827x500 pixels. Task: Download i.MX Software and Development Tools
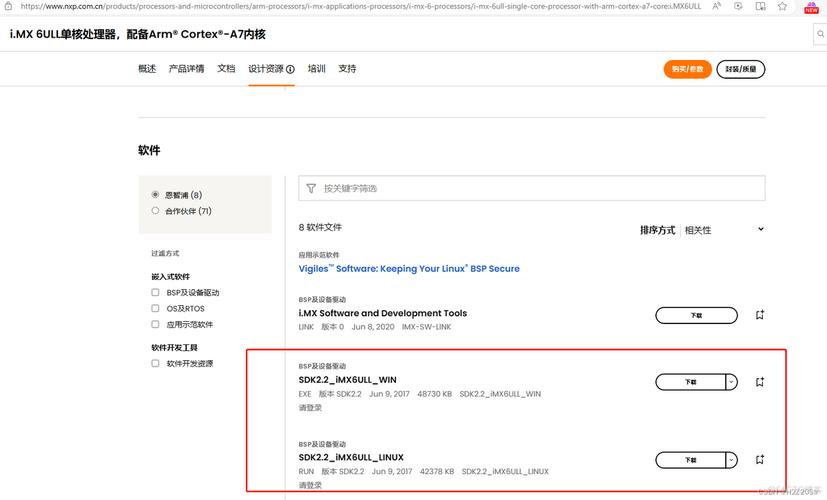696,315
